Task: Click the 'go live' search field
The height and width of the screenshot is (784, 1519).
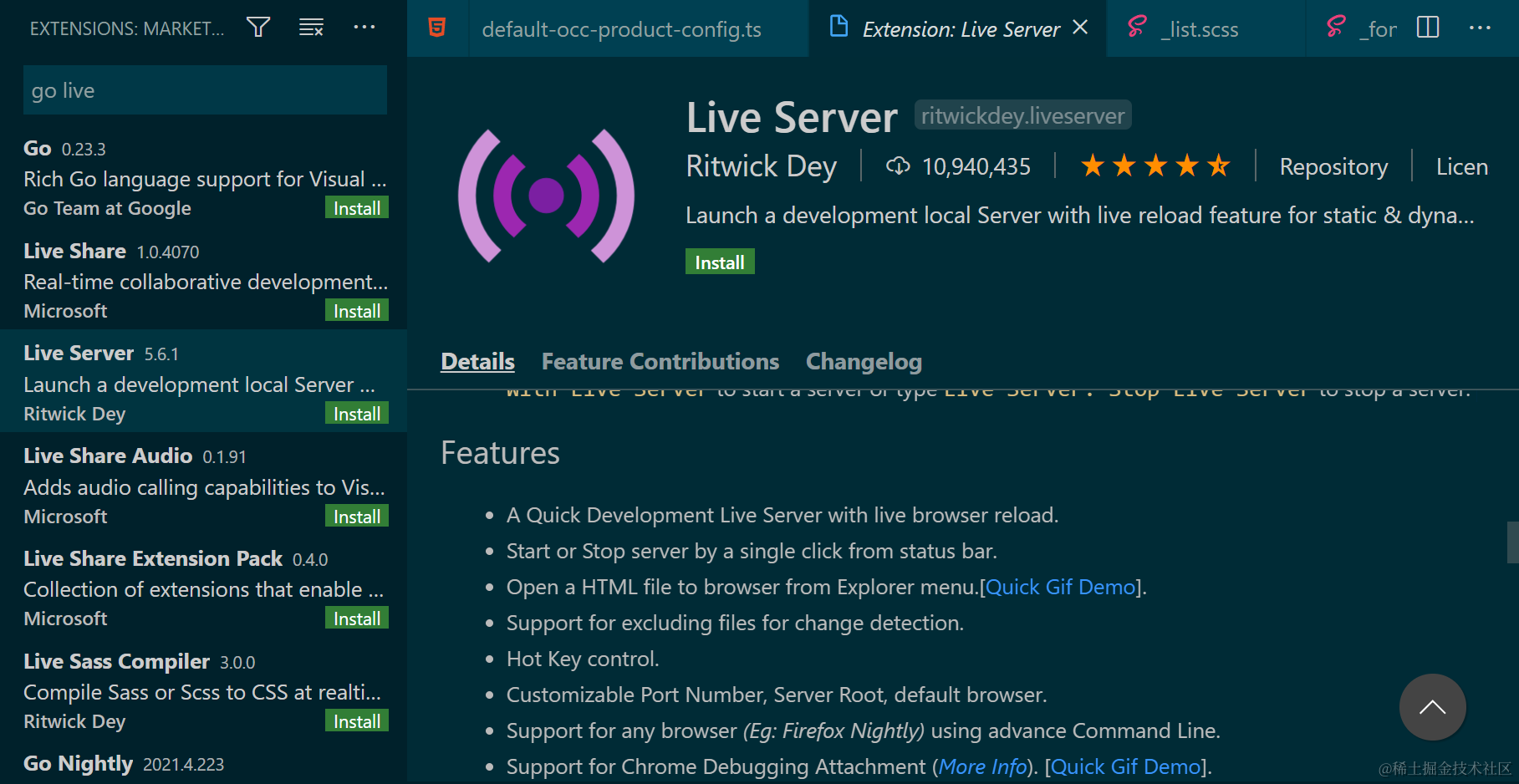Action: (205, 90)
